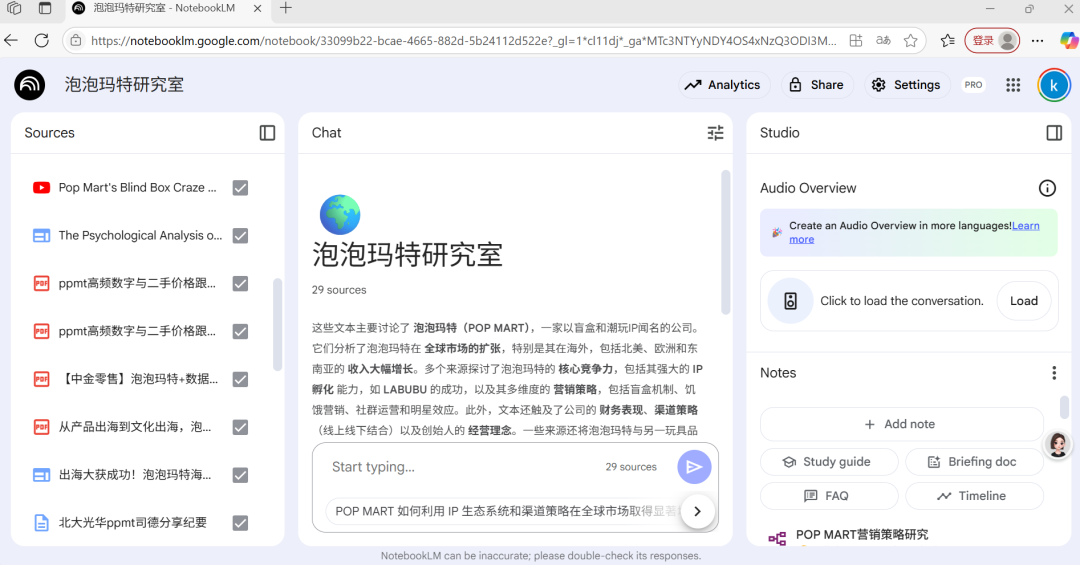This screenshot has width=1080, height=565.
Task: Click the web icon of 出海大获成功 source
Action: point(41,475)
